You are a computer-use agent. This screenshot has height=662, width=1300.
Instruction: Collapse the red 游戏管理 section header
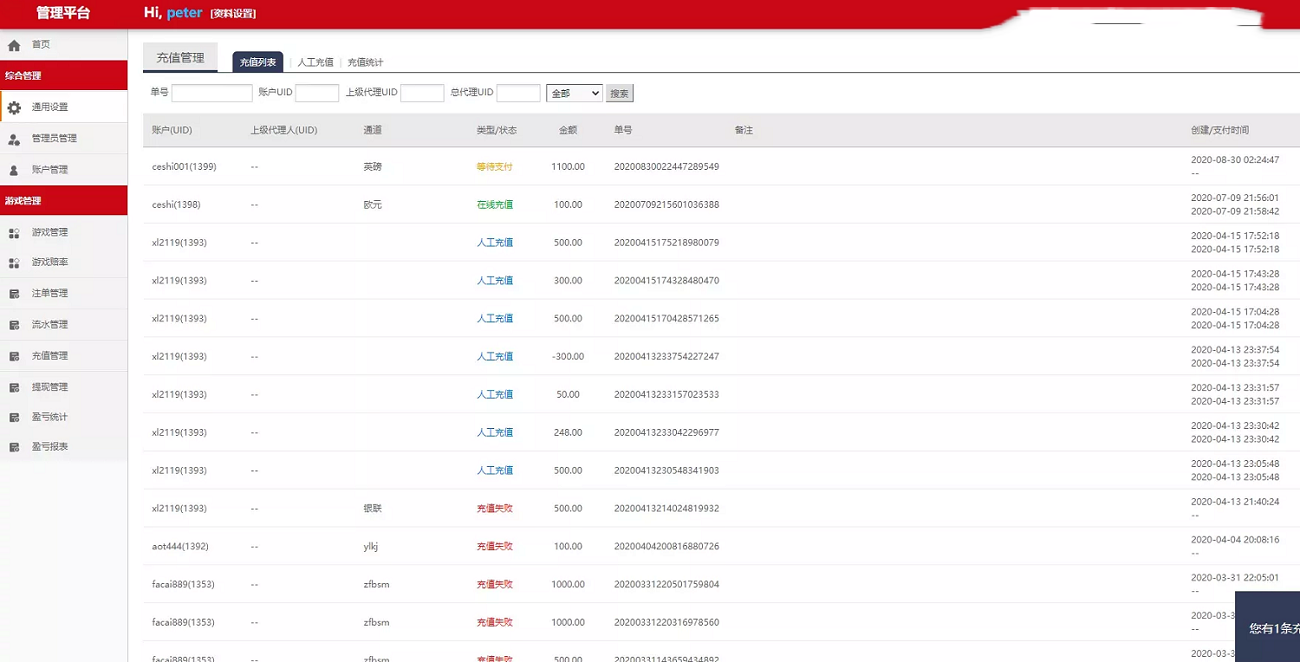click(64, 201)
